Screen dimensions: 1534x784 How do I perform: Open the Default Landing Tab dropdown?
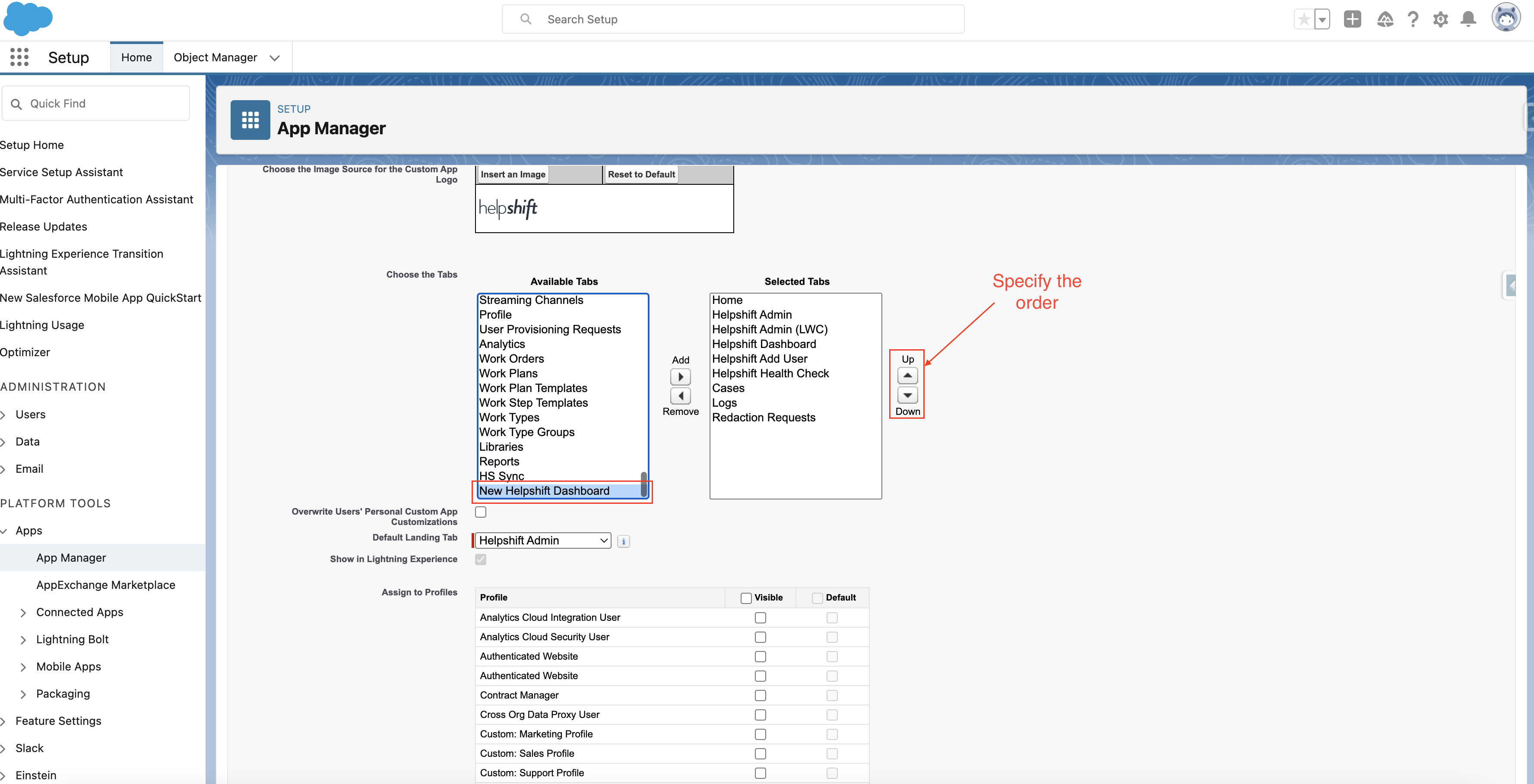543,541
